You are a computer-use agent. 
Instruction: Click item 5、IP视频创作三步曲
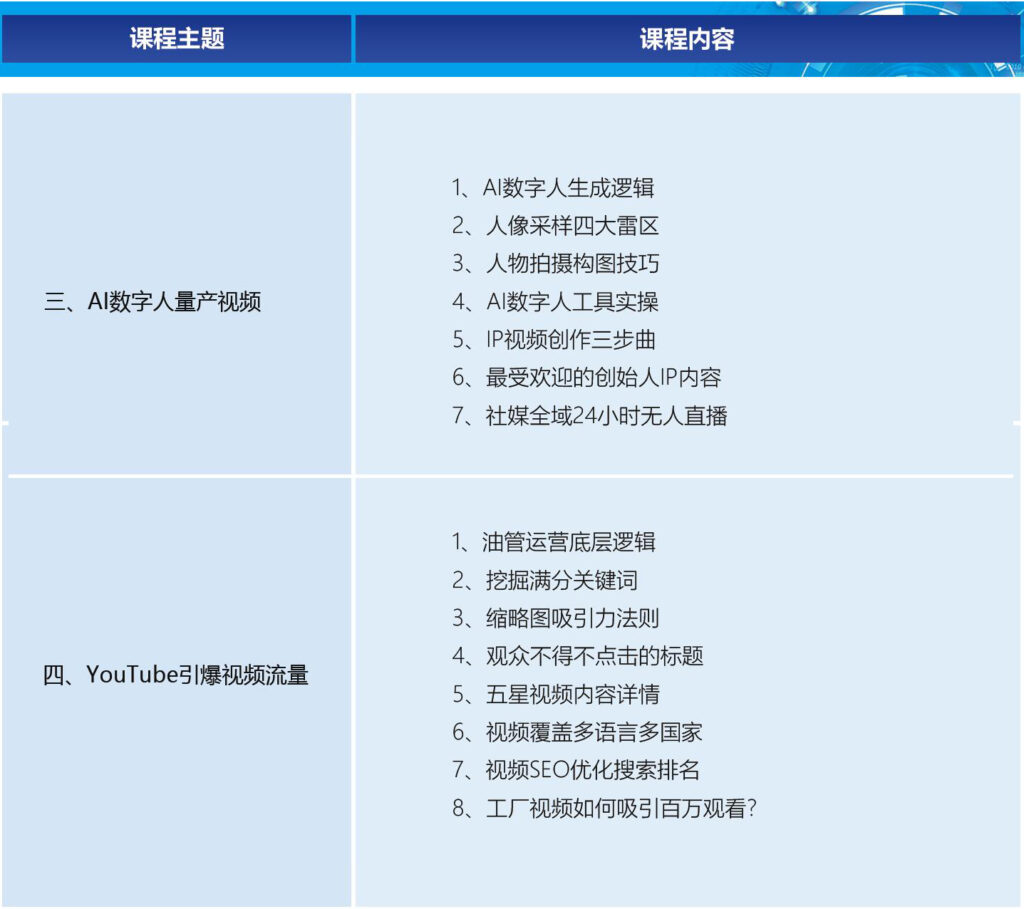pyautogui.click(x=553, y=340)
